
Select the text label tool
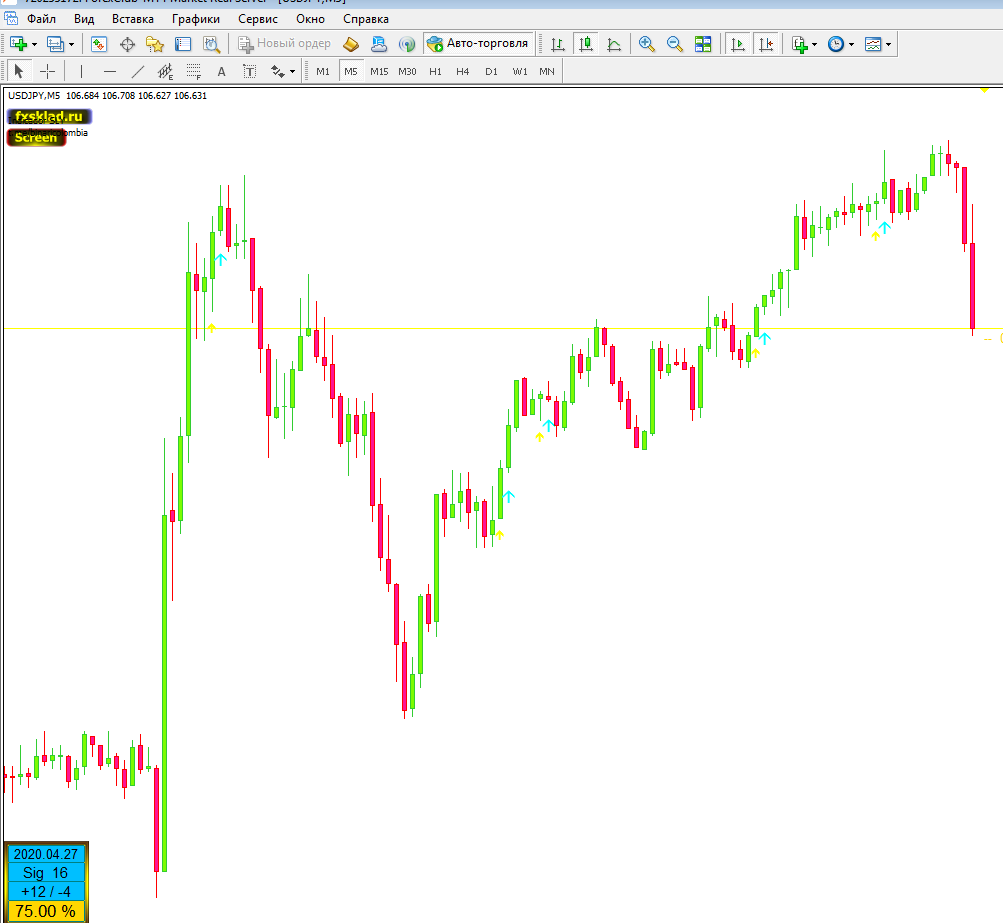249,71
